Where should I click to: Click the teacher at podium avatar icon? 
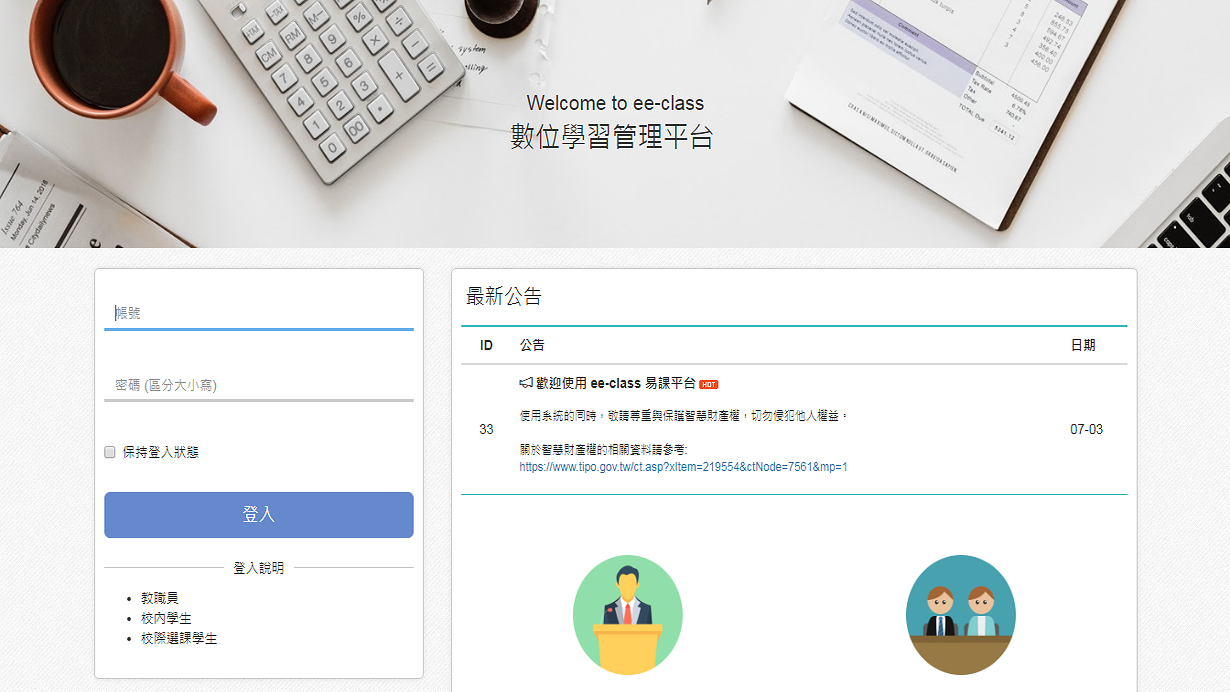coord(628,614)
